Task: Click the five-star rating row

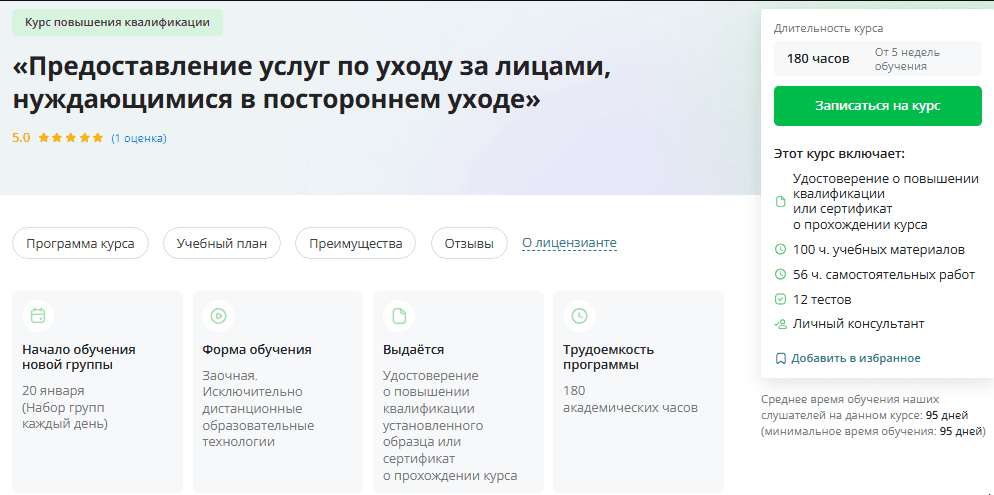Action: (71, 138)
